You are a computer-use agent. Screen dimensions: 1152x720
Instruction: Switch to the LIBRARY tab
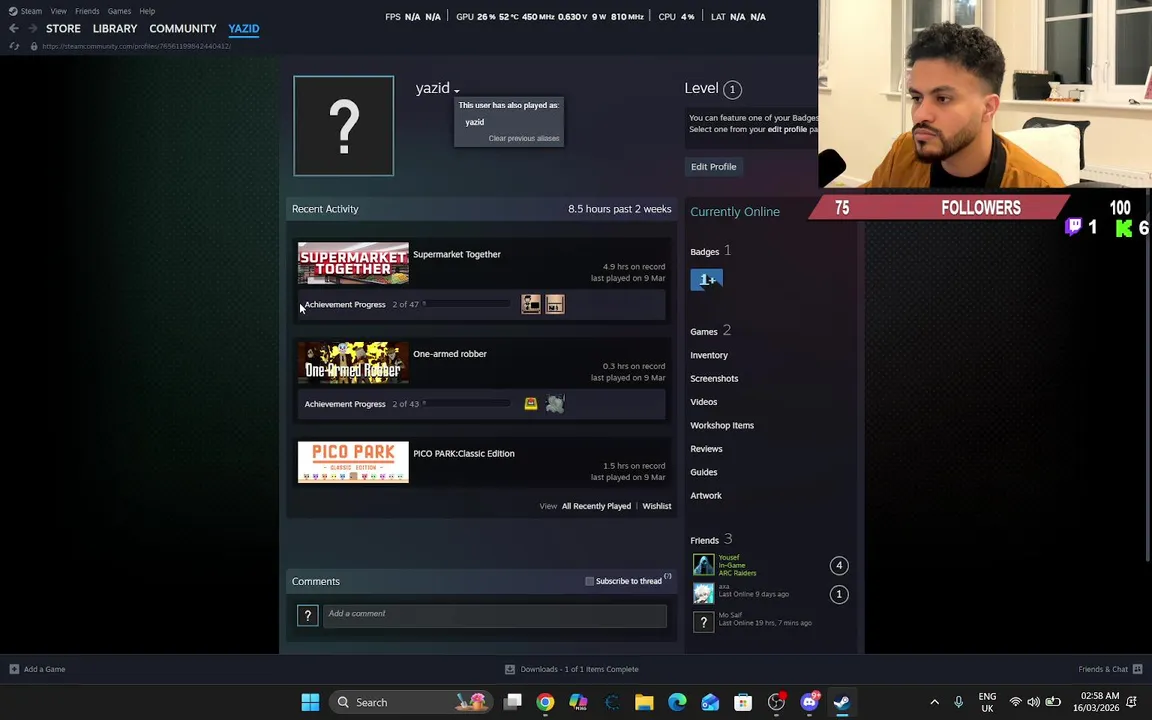coord(115,29)
